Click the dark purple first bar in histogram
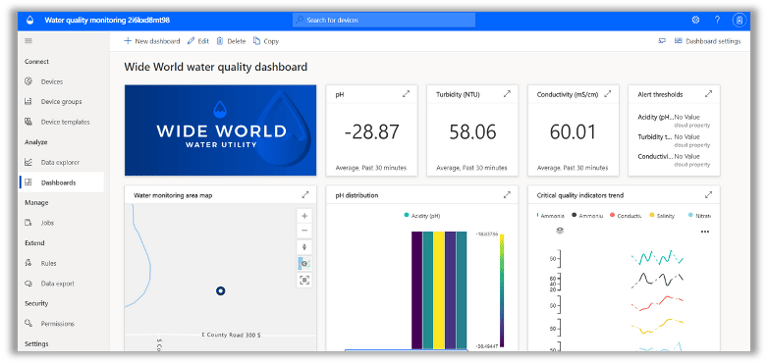Viewport: 768px width, 364px height. tap(417, 290)
